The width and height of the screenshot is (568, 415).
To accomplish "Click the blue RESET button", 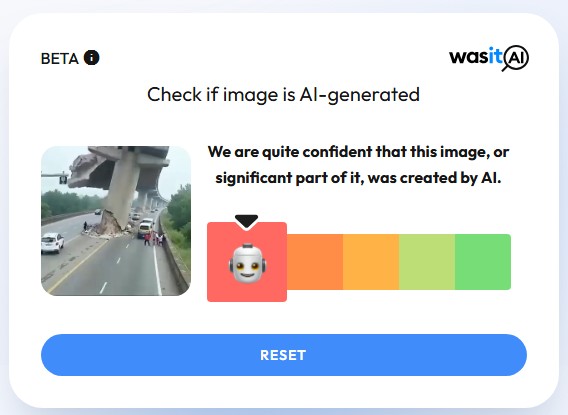I will 284,355.
